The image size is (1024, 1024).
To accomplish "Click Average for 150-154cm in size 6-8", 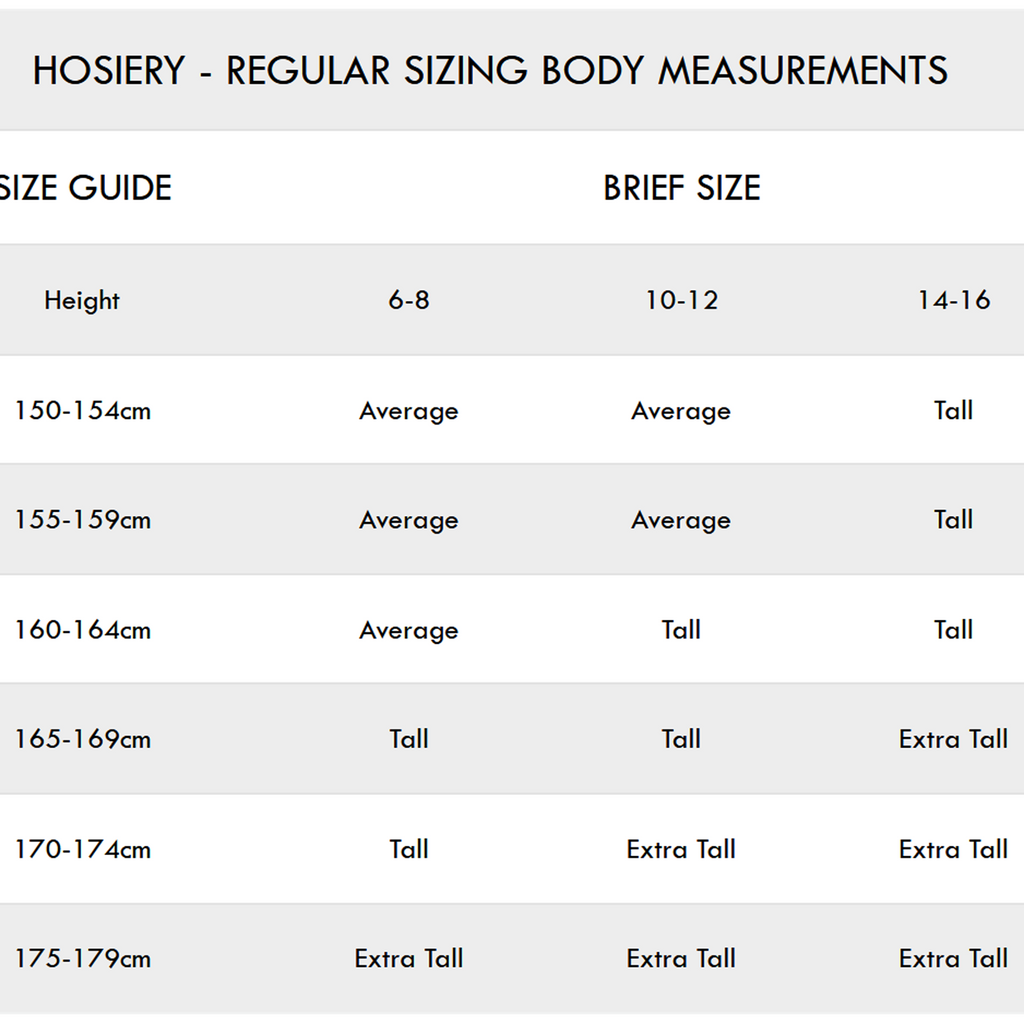I will 409,411.
